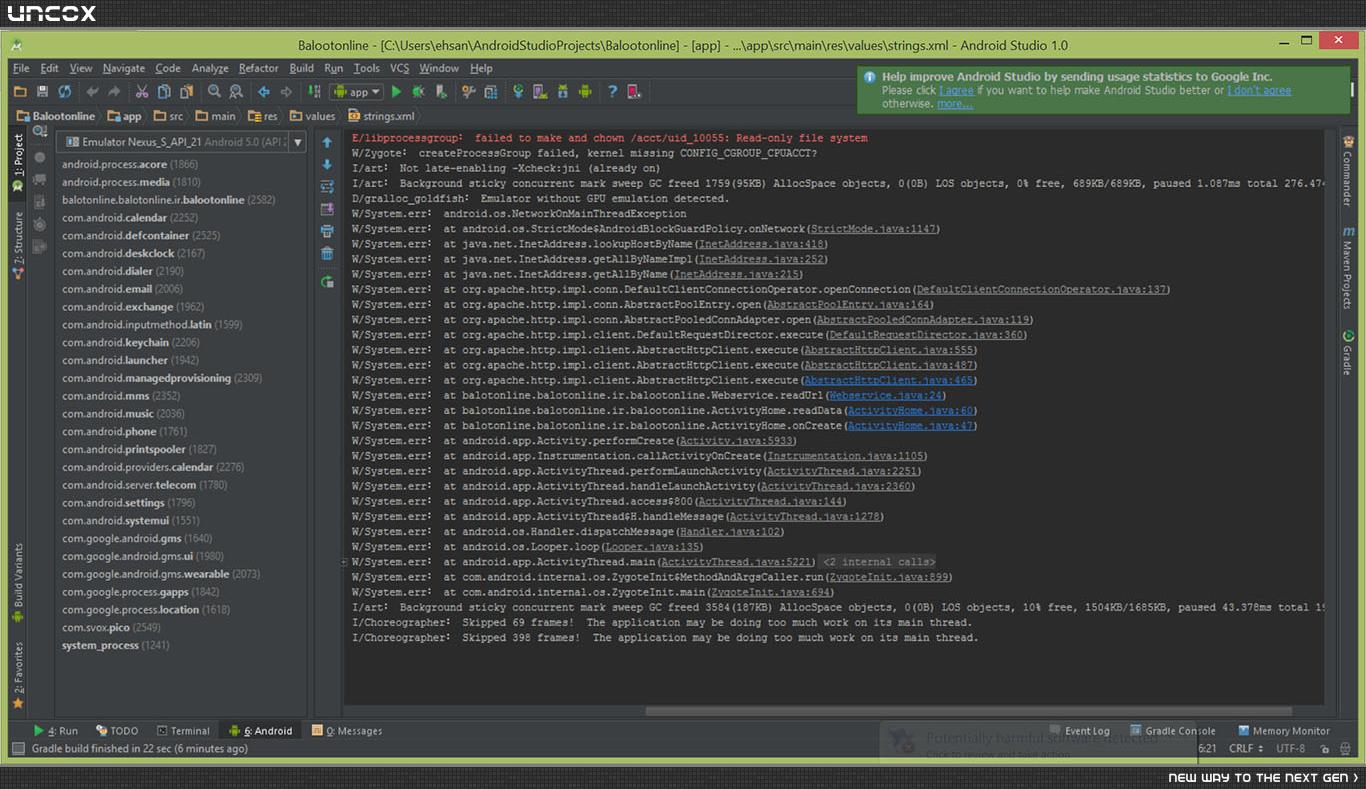Click logcat Up the stack trace arrow

pos(327,143)
